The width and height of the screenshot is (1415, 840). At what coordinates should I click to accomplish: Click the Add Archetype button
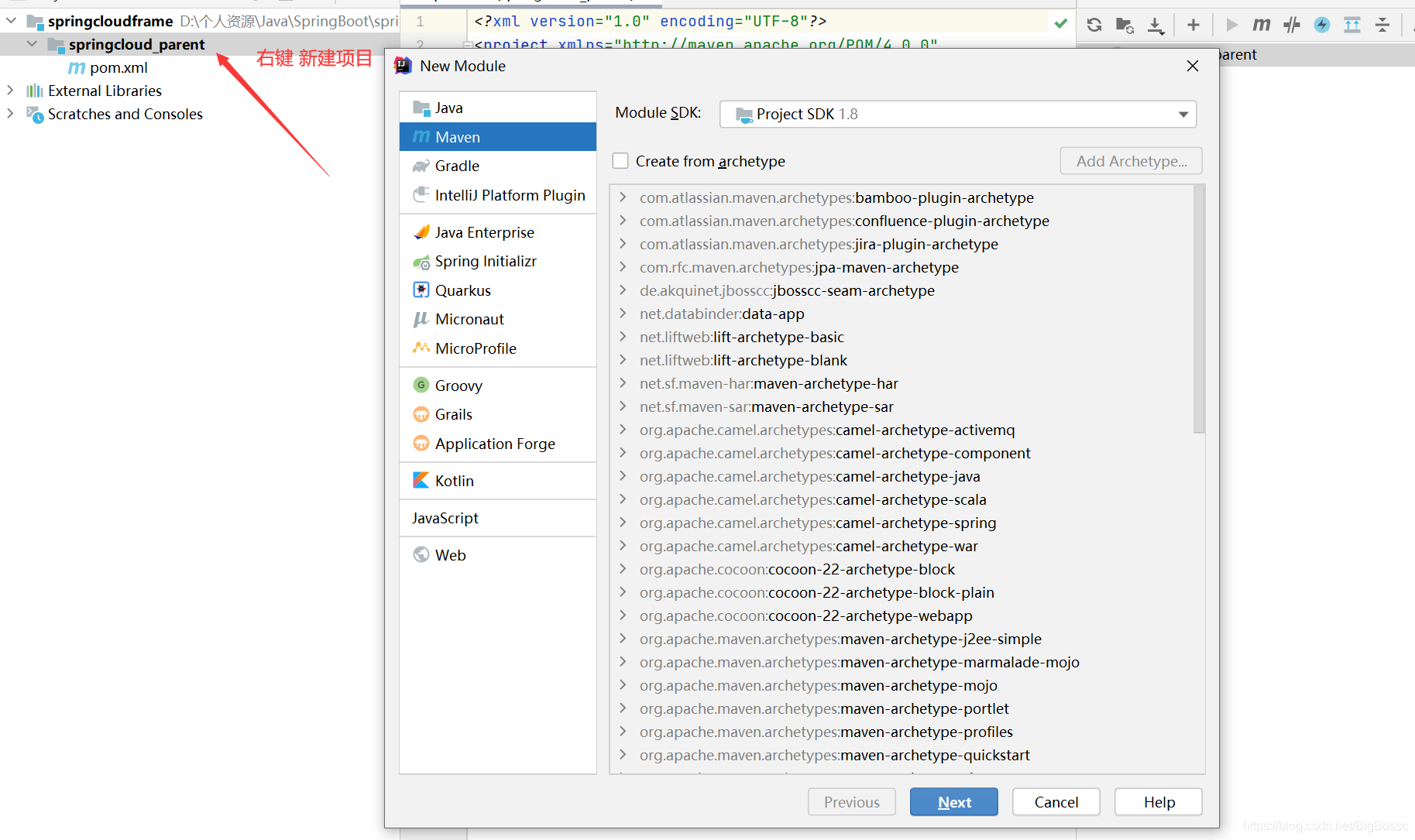point(1131,161)
